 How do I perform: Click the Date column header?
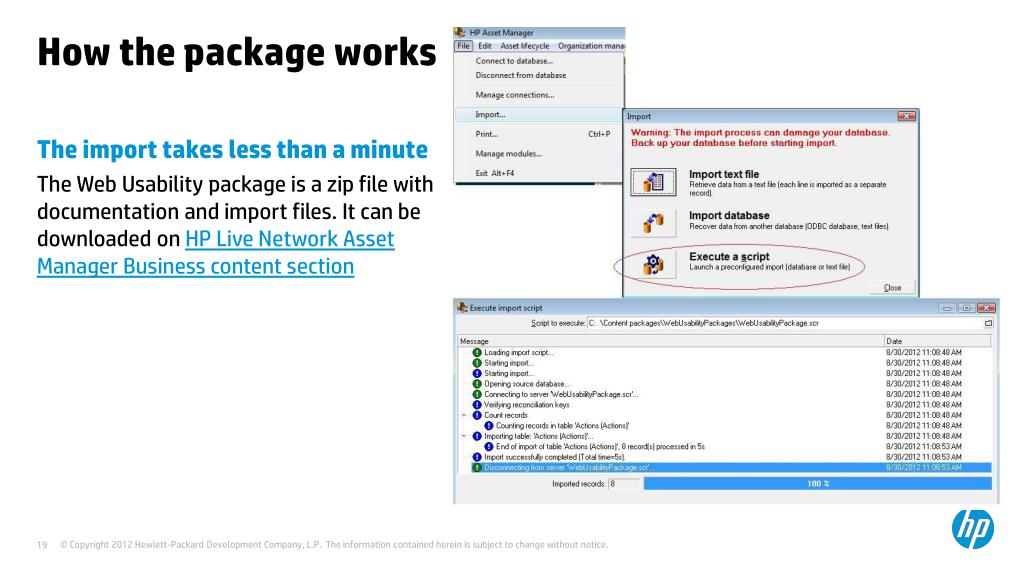click(x=937, y=341)
